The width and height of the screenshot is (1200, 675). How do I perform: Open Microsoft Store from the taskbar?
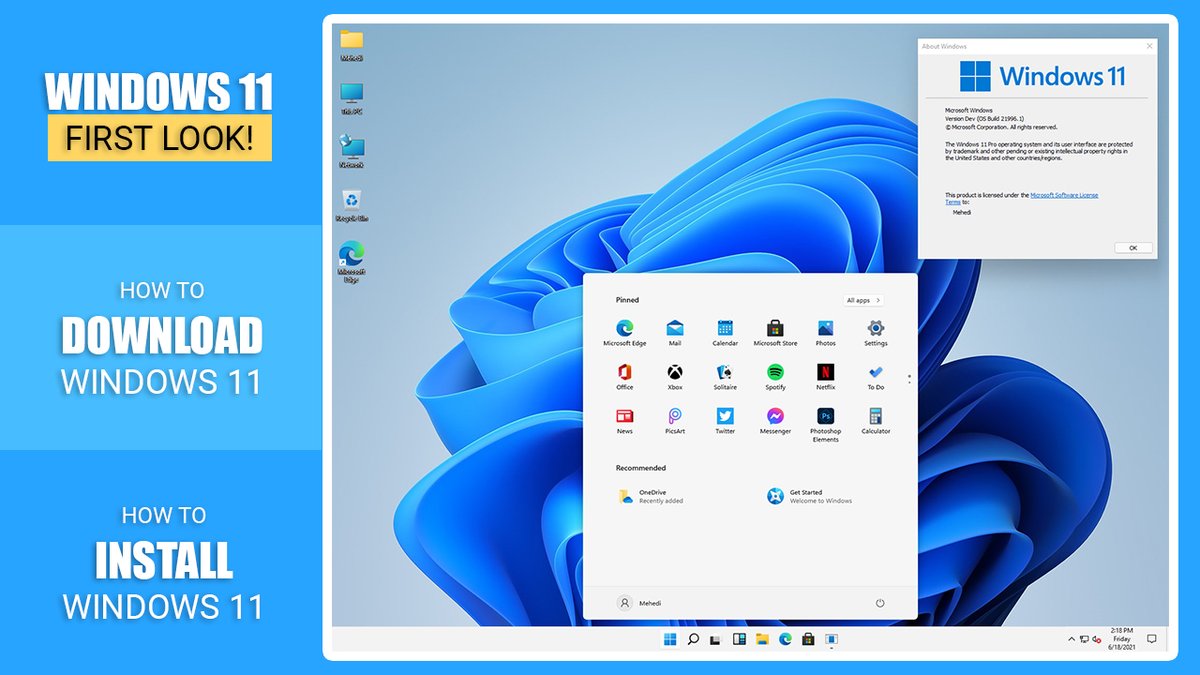click(x=808, y=639)
